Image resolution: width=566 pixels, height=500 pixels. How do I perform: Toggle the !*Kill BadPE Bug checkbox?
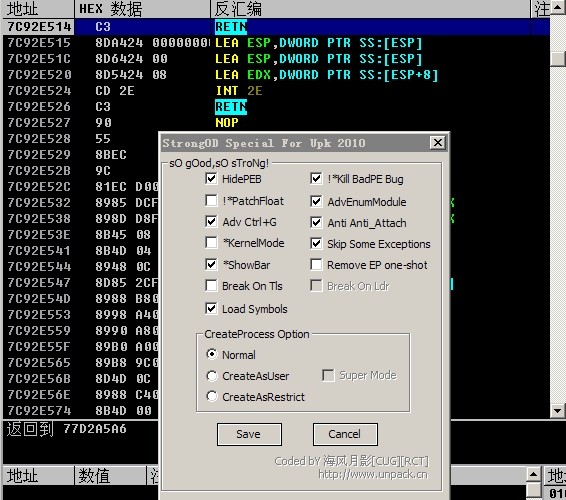(x=316, y=179)
